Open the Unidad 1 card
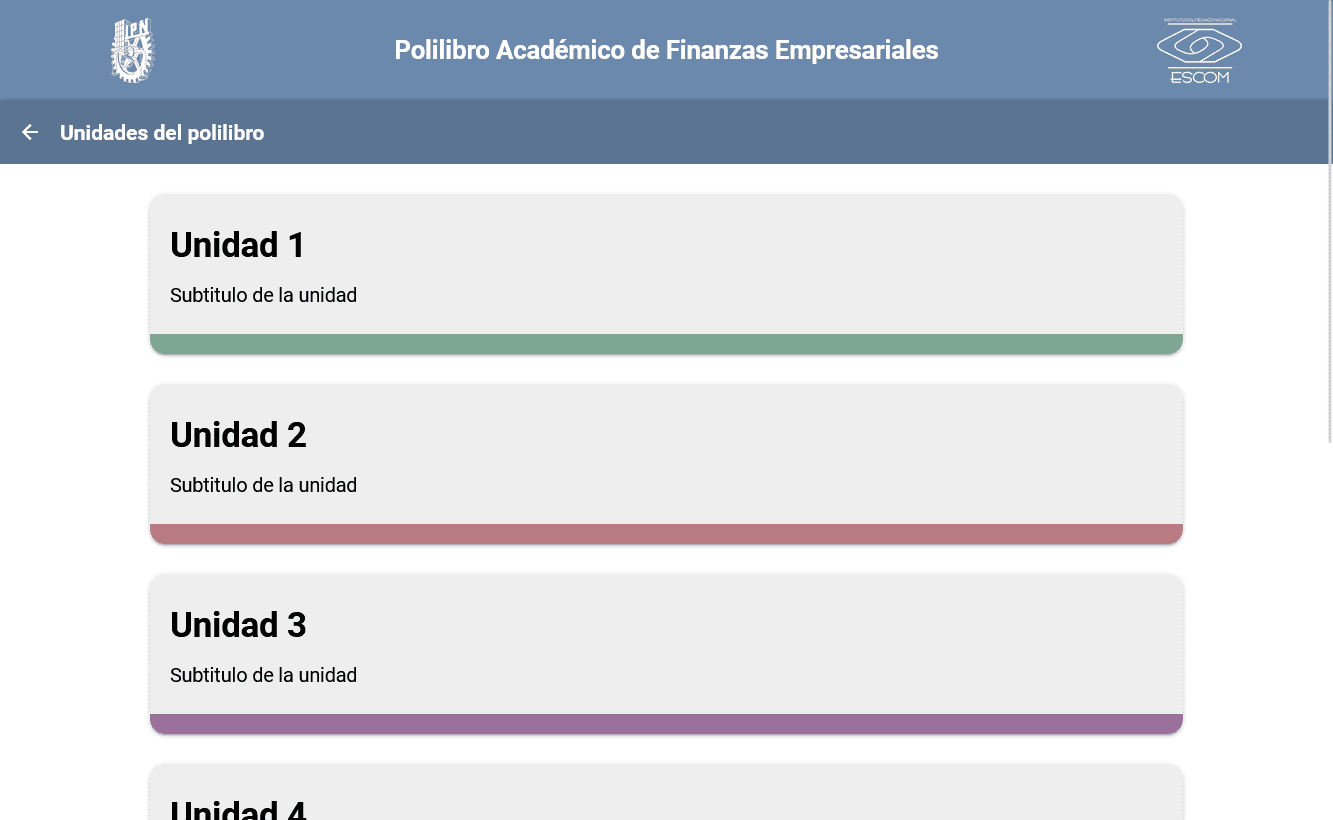Screen dimensions: 1333x820 (x=666, y=268)
